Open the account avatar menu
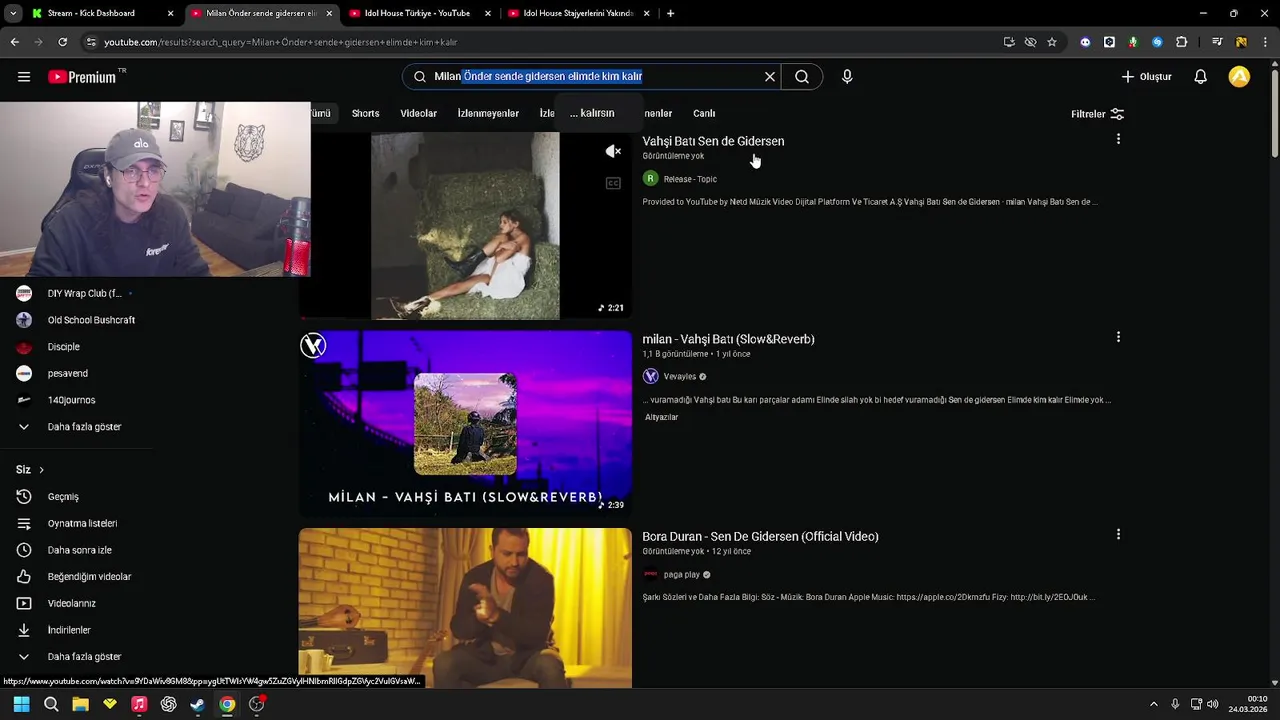Viewport: 1280px width, 720px height. (1239, 77)
